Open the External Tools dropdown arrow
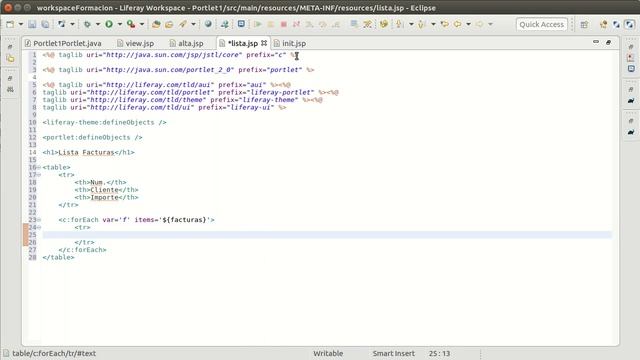Image resolution: width=640 pixels, height=360 pixels. click(142, 24)
